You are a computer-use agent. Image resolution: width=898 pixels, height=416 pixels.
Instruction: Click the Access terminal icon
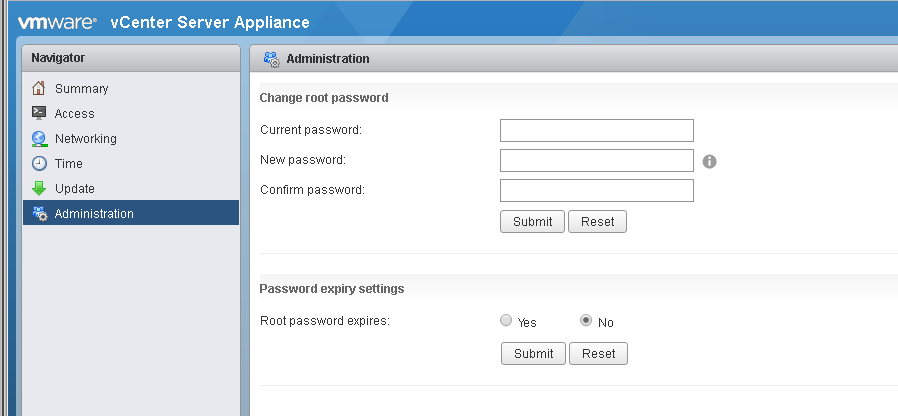38,113
